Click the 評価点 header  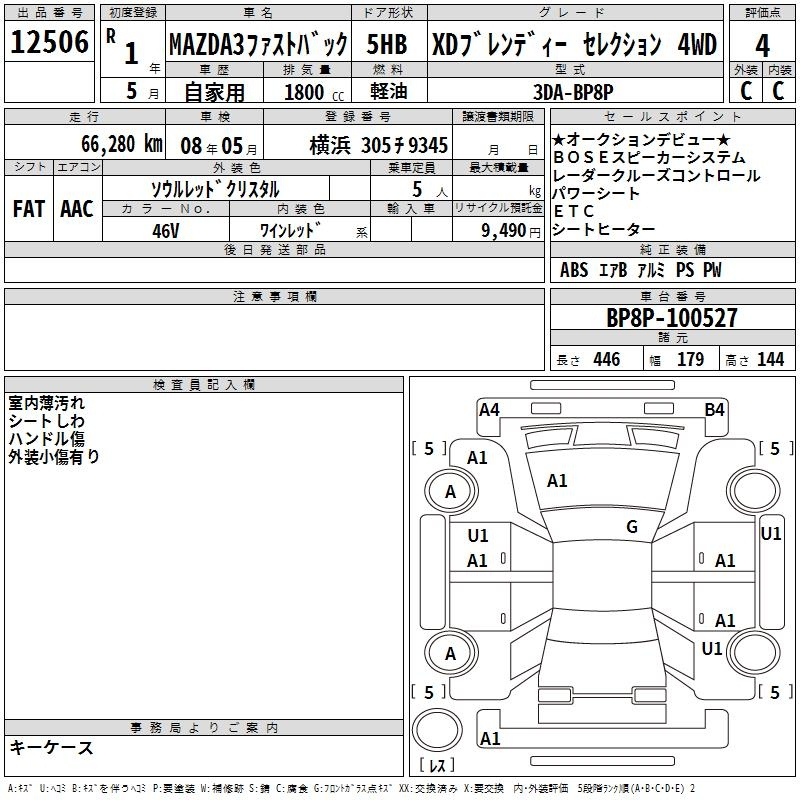762,13
